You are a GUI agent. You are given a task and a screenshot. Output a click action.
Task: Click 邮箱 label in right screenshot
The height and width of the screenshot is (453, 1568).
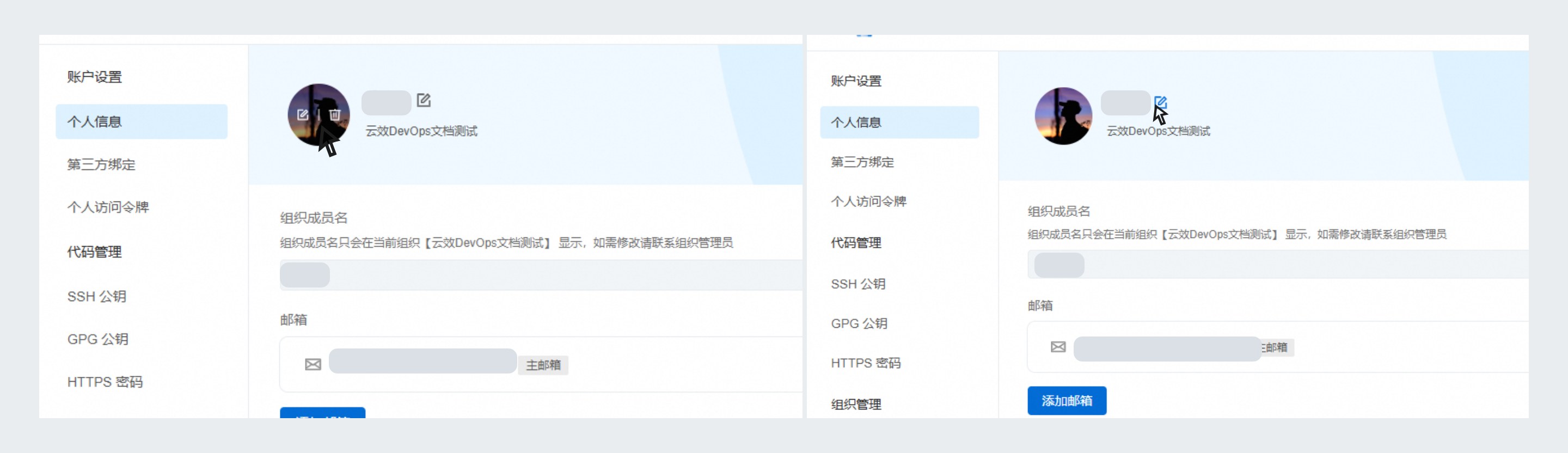[x=1040, y=305]
